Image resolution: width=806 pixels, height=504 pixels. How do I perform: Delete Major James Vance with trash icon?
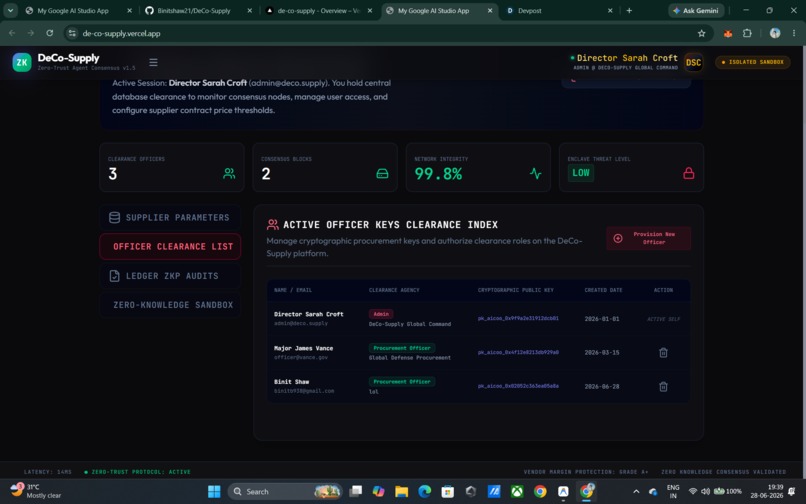coord(663,353)
